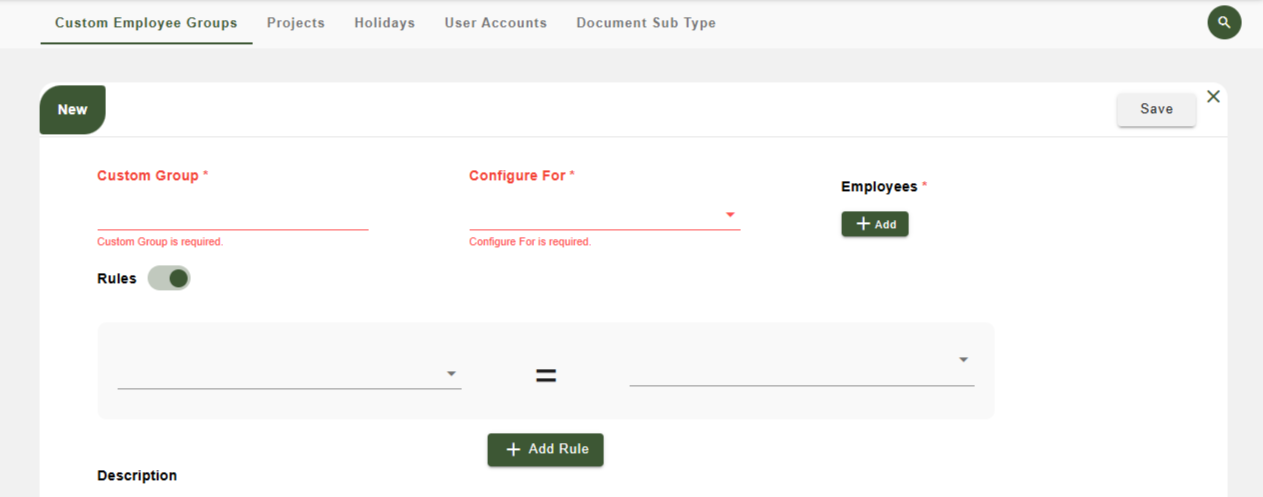Click the Description label
Screen dimensions: 1263x497
137,475
